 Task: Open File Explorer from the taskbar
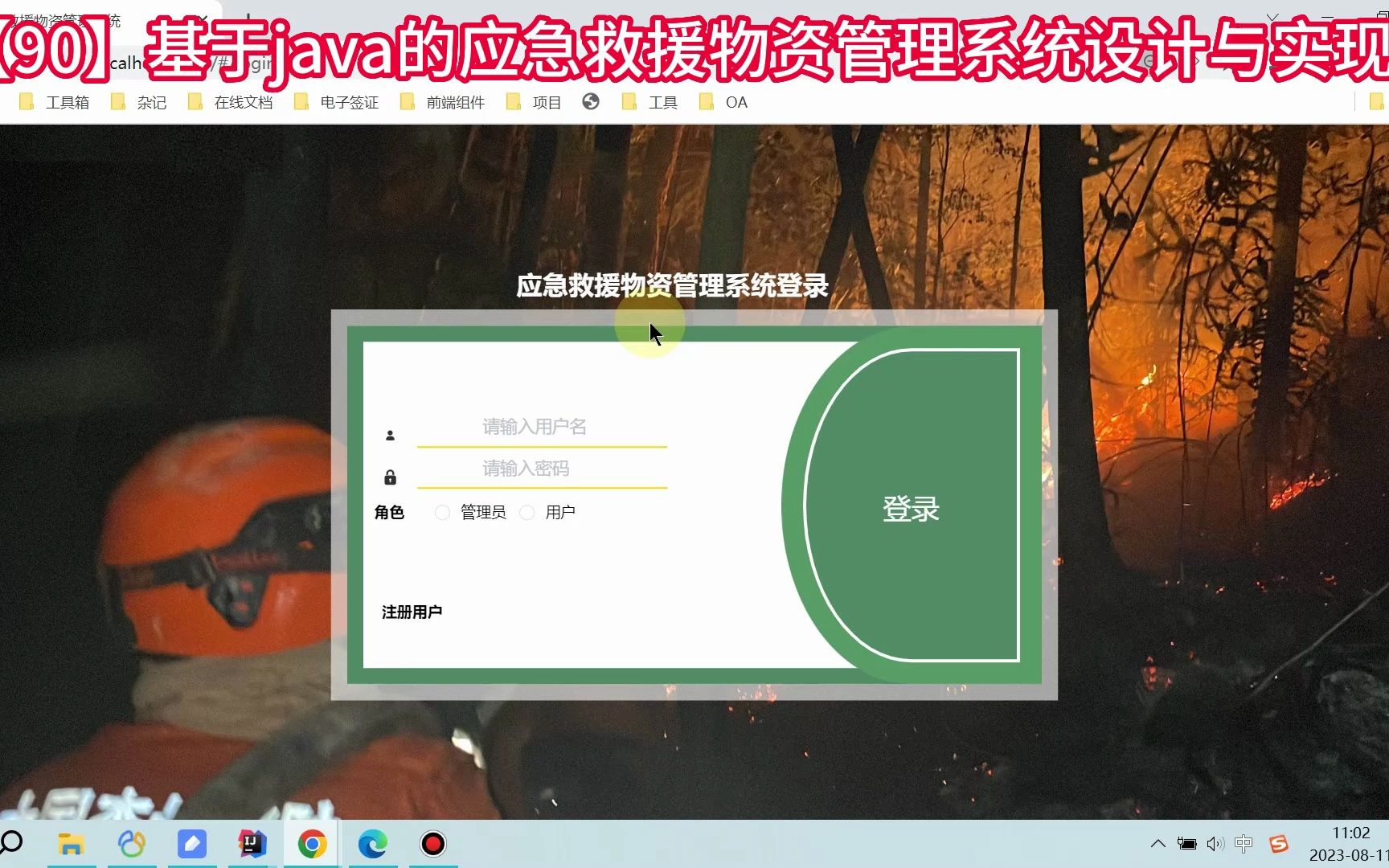72,844
